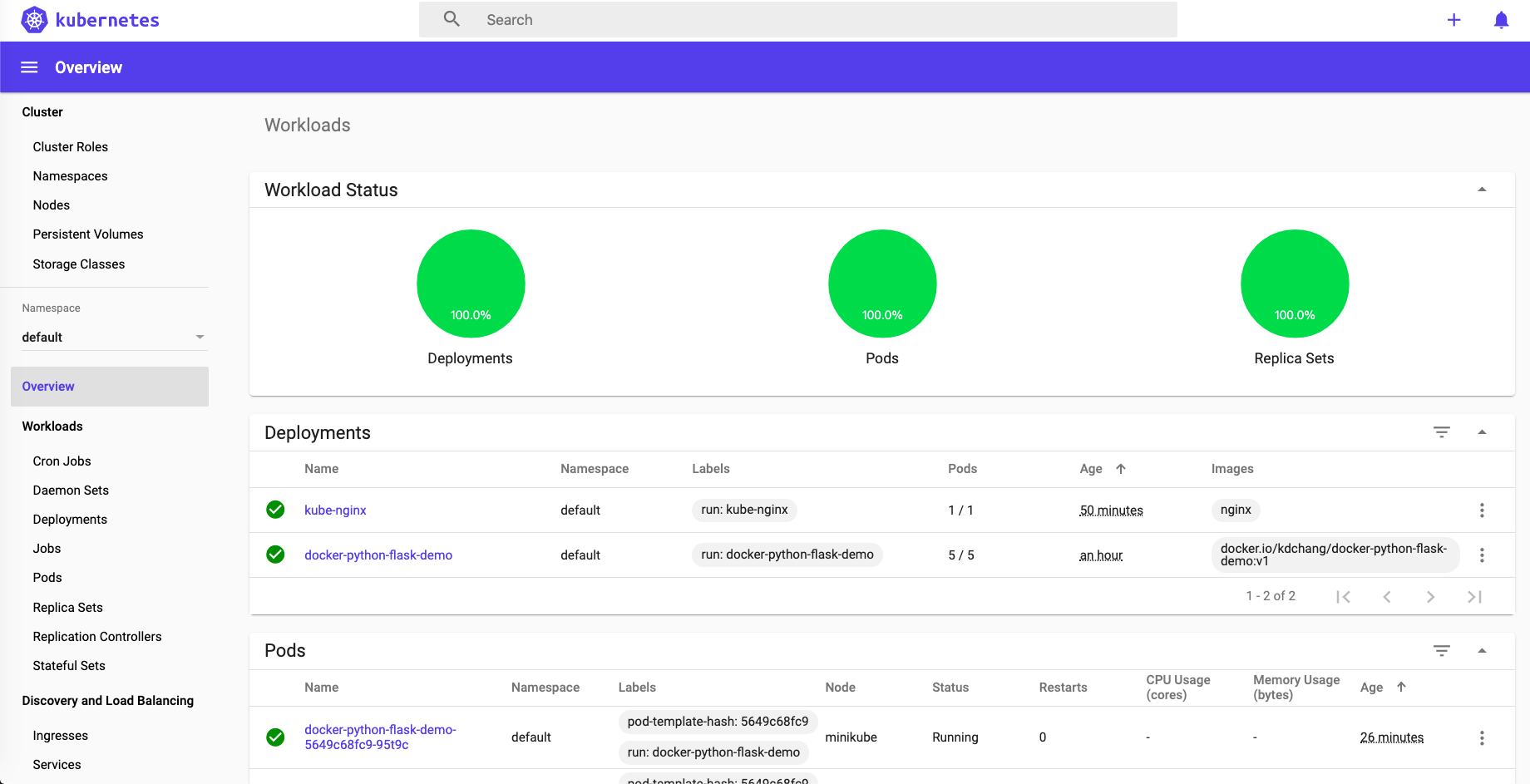Viewport: 1530px width, 784px height.
Task: Click Discovery and Load Balancing heading
Action: 108,701
